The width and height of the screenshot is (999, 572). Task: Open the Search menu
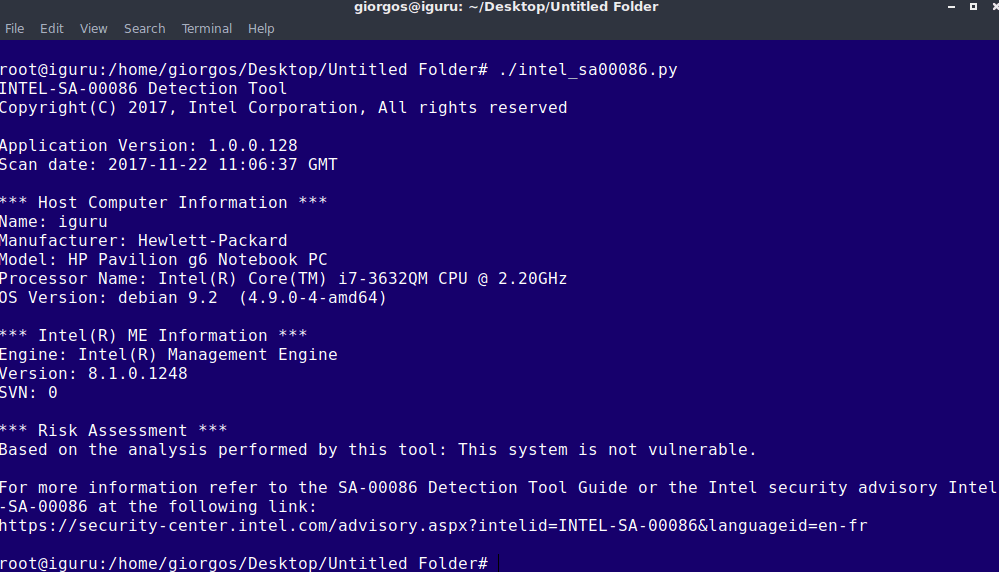(145, 29)
